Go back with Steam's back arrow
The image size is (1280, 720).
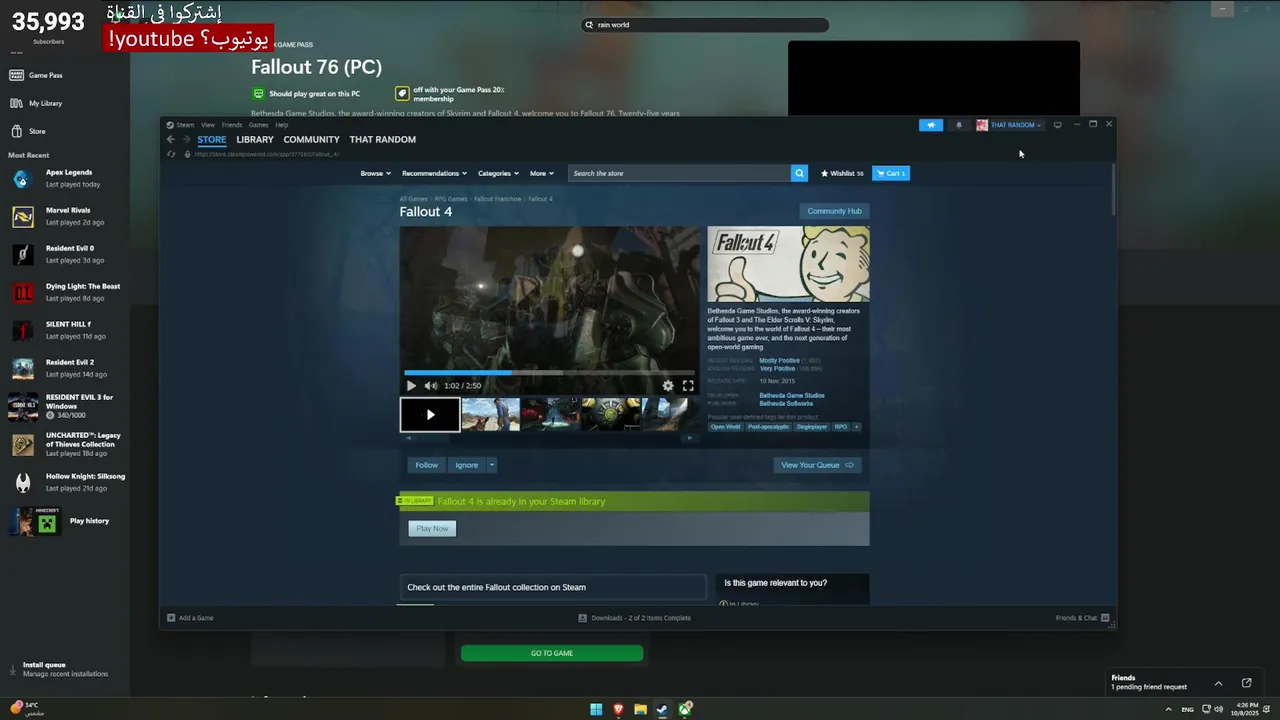coord(171,140)
